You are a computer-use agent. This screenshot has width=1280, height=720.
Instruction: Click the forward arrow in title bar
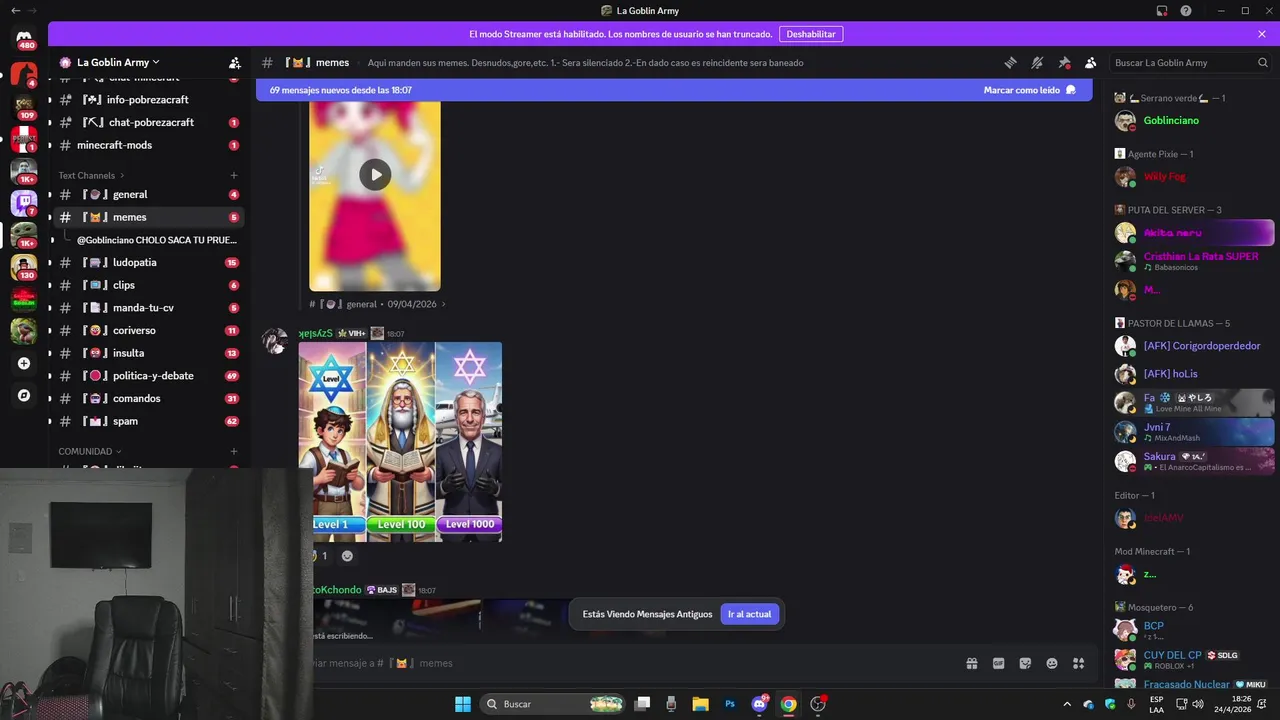click(x=33, y=10)
